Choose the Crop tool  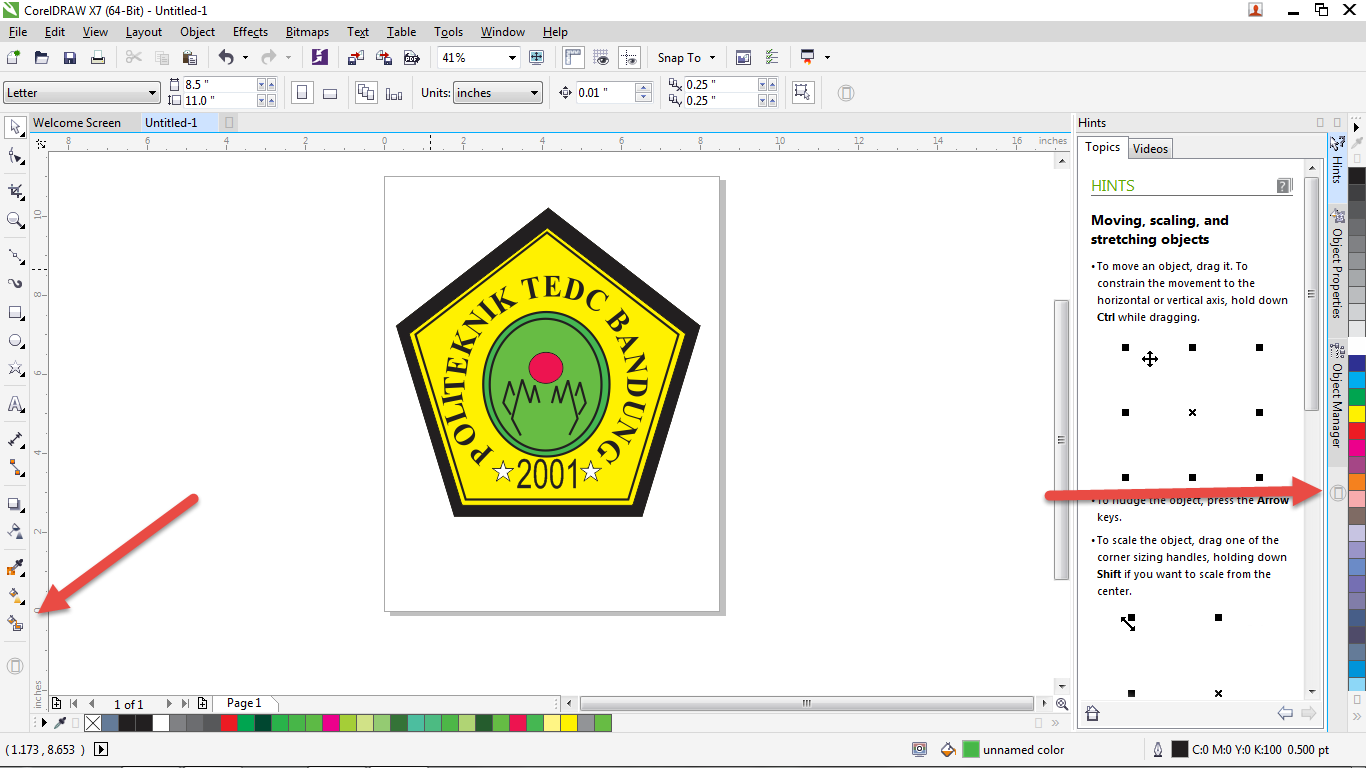15,191
